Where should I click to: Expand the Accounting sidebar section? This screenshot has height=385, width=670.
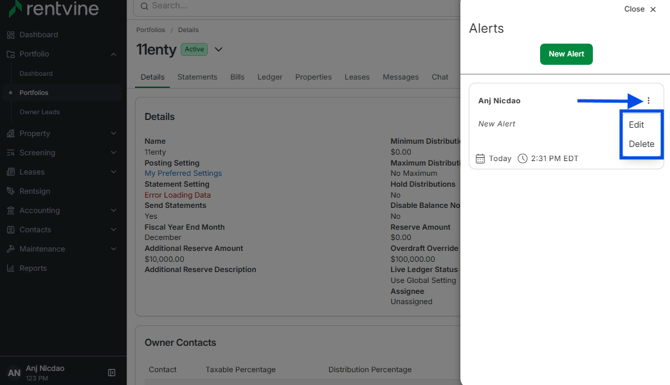tap(113, 210)
